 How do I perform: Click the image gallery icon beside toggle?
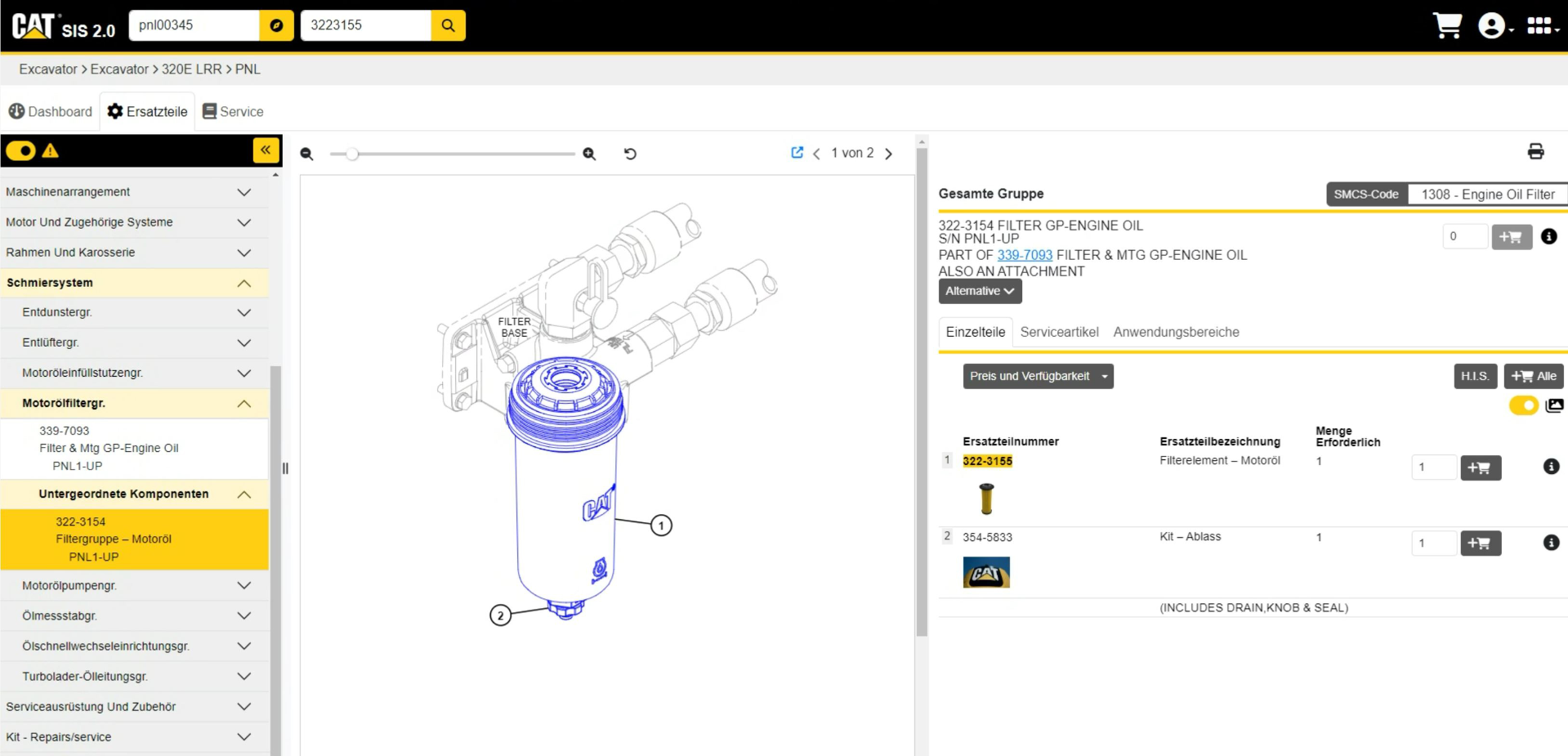click(1554, 405)
